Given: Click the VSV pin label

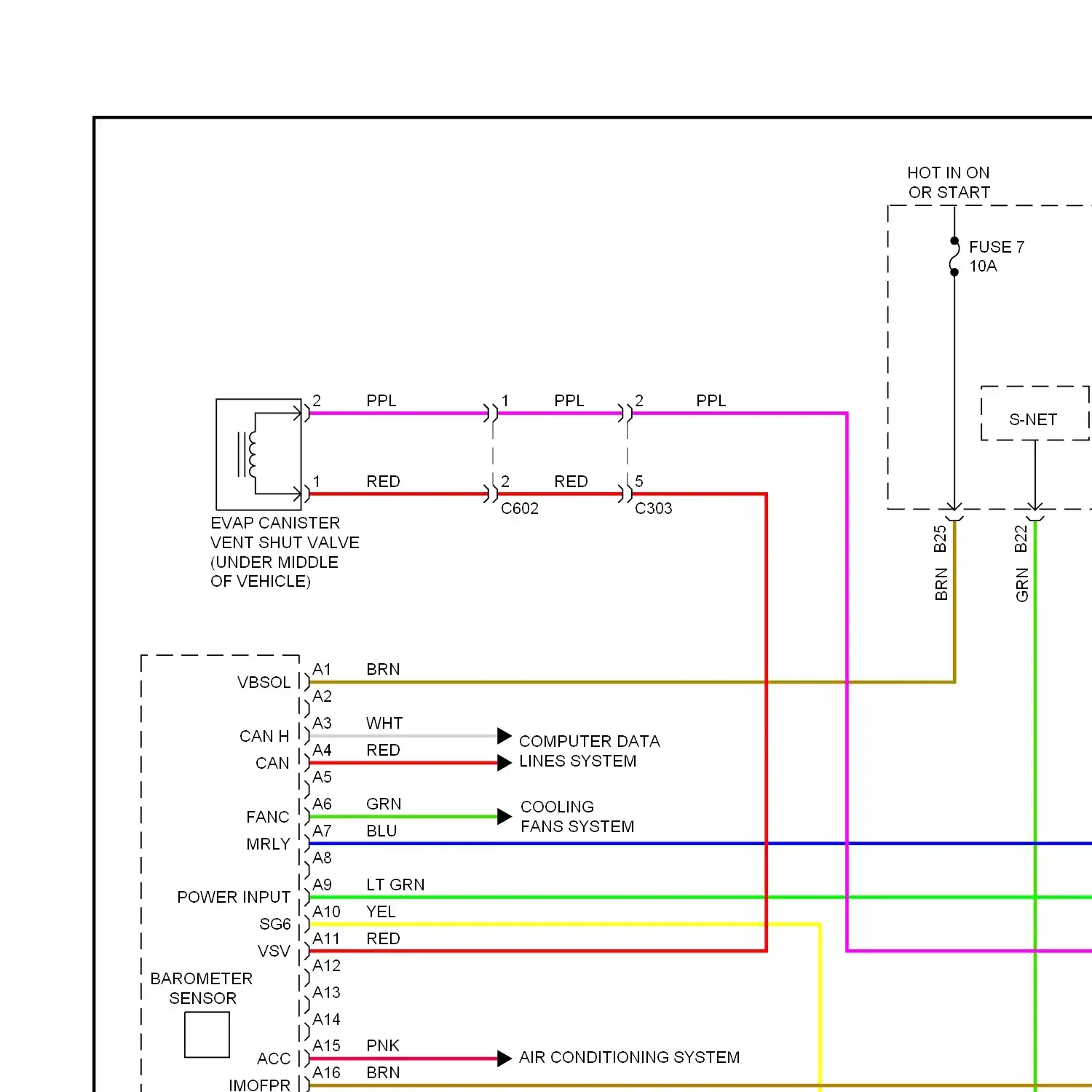Looking at the screenshot, I should 274,951.
